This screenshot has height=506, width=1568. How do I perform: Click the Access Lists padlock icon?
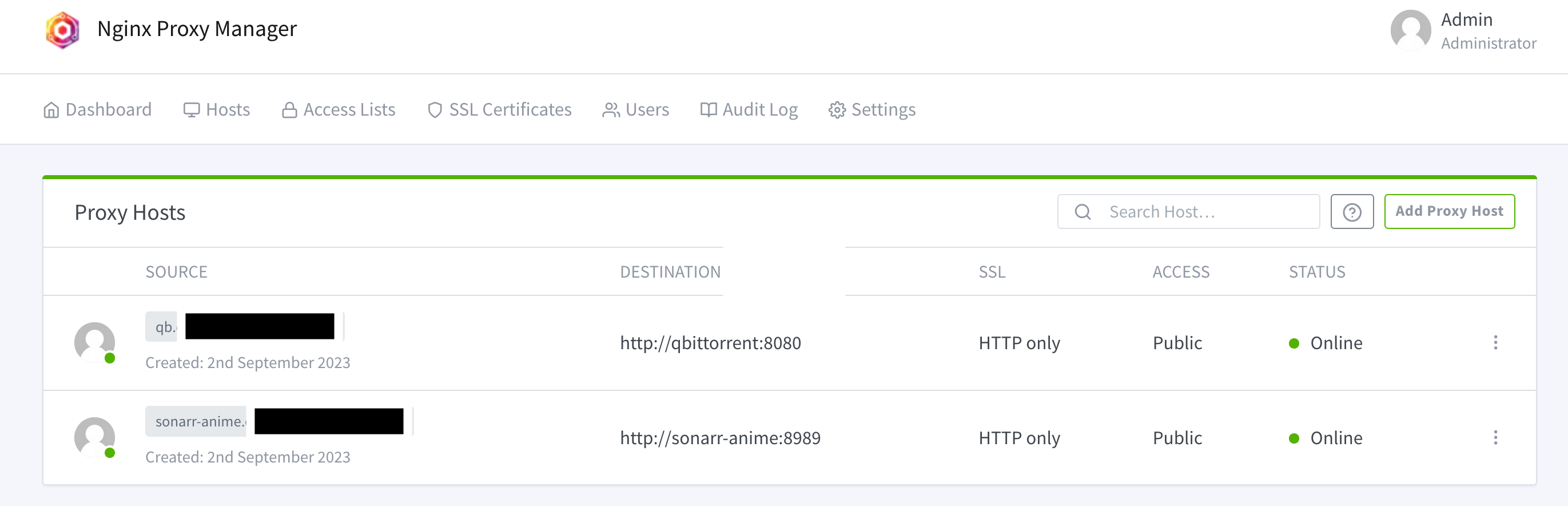(x=290, y=110)
